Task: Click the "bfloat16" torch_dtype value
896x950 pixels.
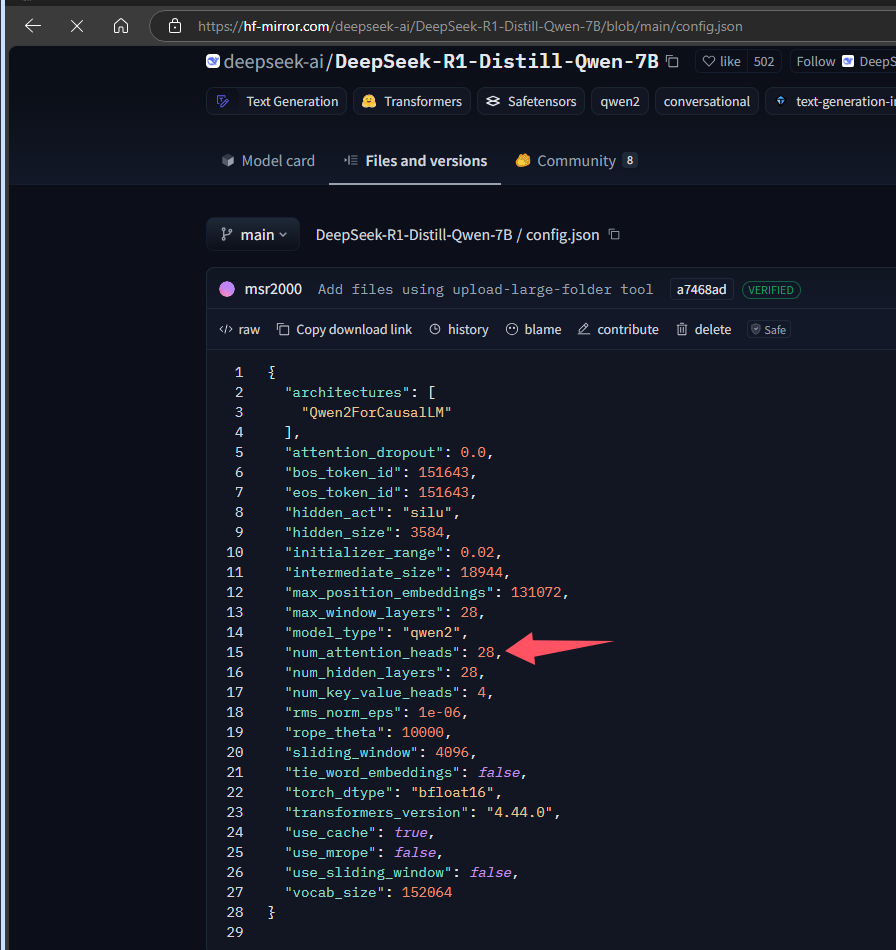Action: click(452, 792)
